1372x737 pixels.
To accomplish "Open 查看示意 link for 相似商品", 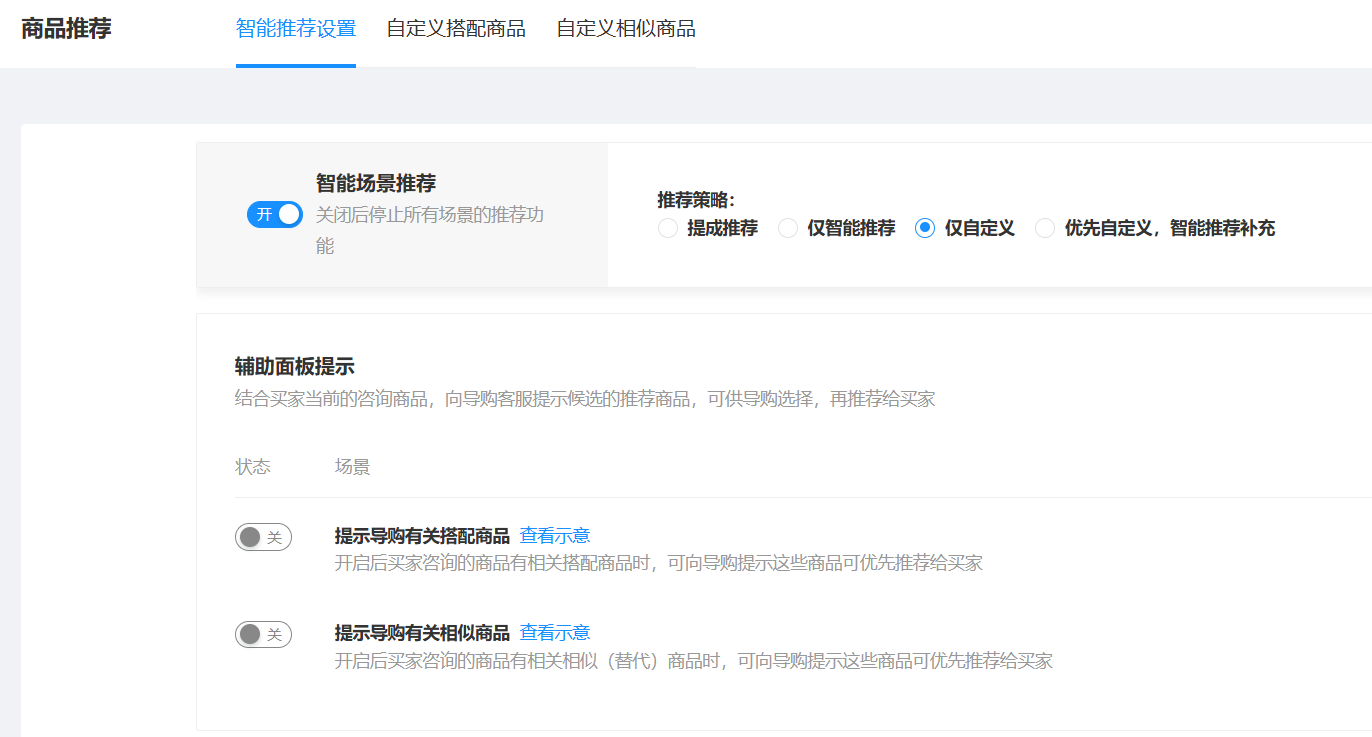I will (555, 633).
